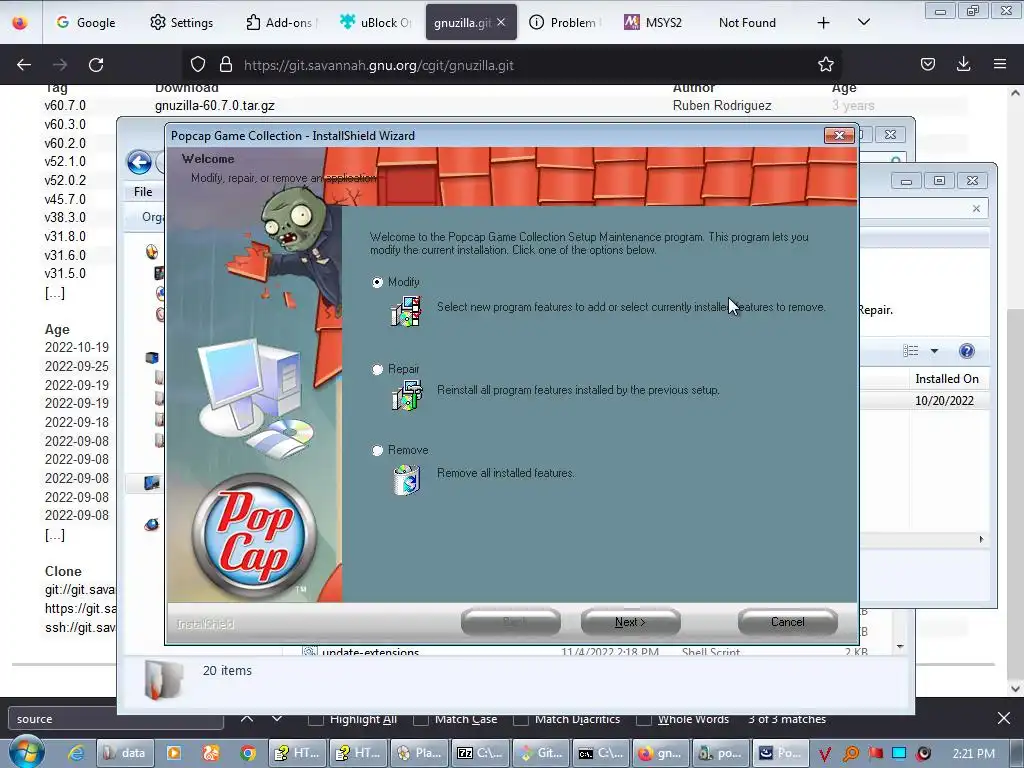Open help in the Programs window

tap(967, 351)
